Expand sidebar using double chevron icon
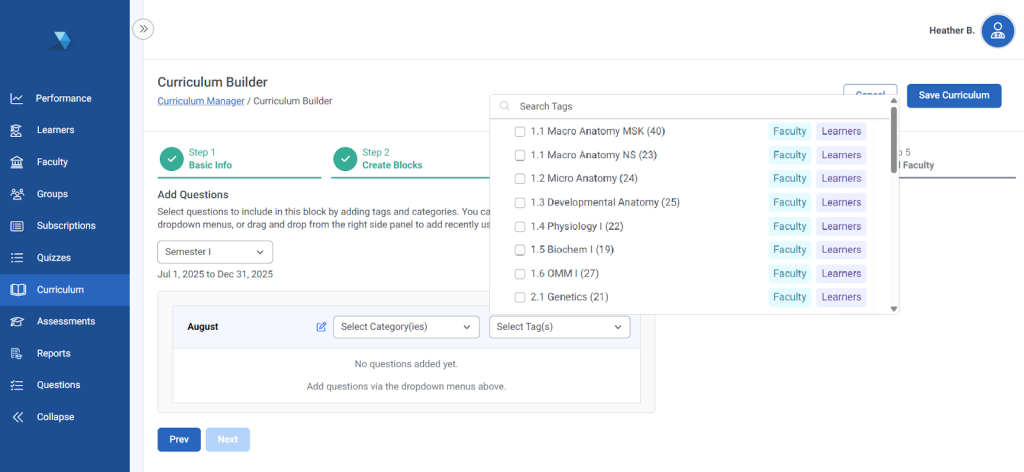The height and width of the screenshot is (472, 1024). tap(143, 29)
